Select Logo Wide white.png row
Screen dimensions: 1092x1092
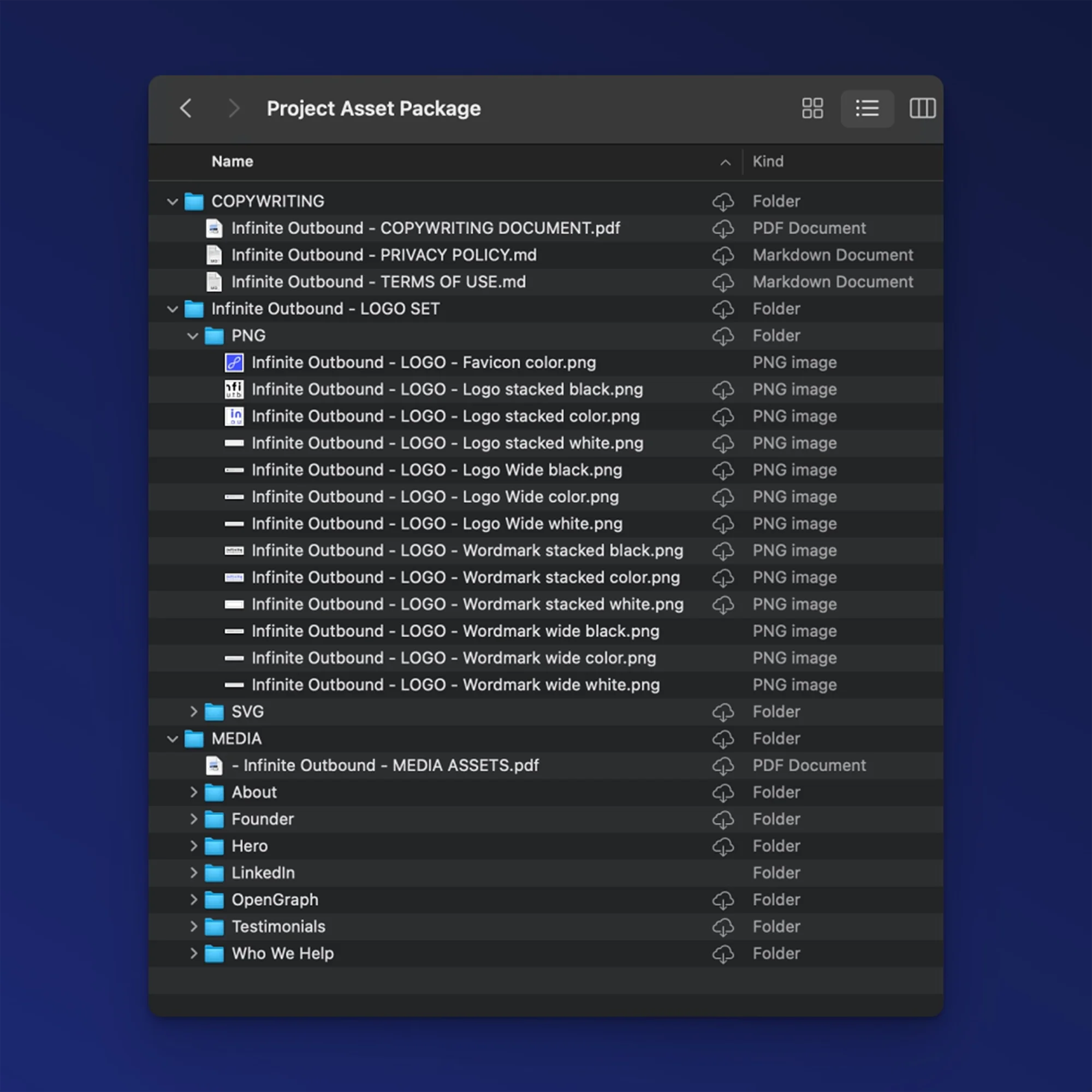(x=546, y=524)
